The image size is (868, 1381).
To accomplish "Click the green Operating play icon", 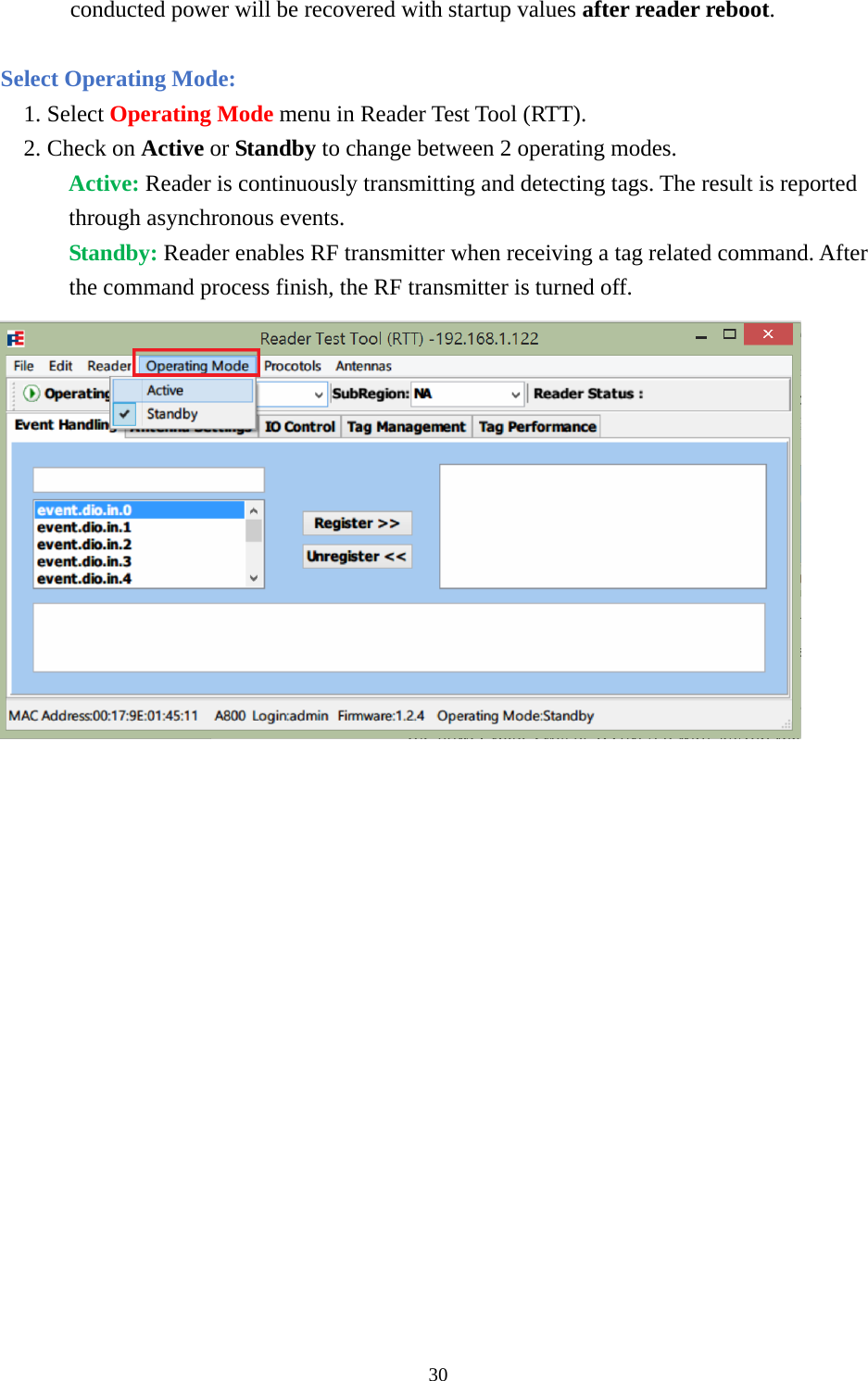I will [x=31, y=394].
